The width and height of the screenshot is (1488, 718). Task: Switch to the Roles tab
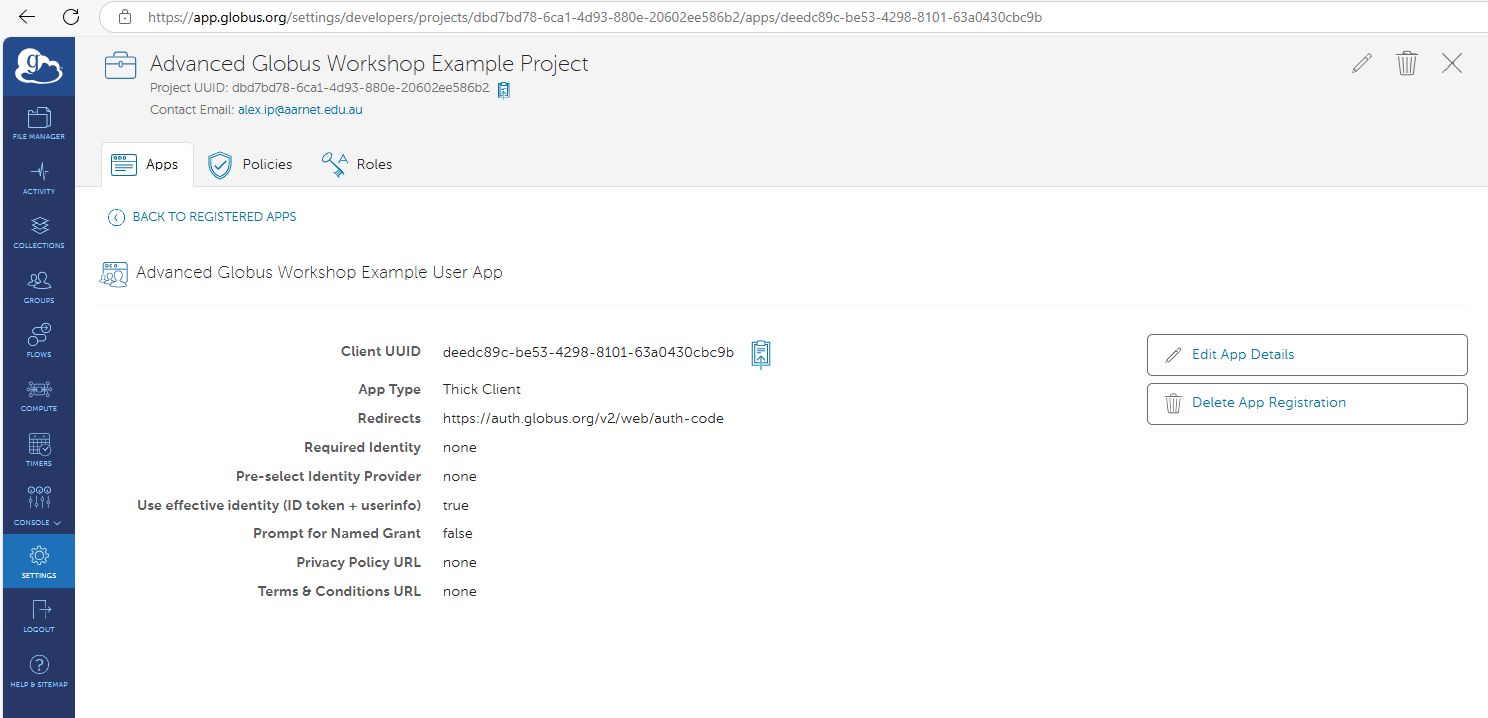[357, 165]
